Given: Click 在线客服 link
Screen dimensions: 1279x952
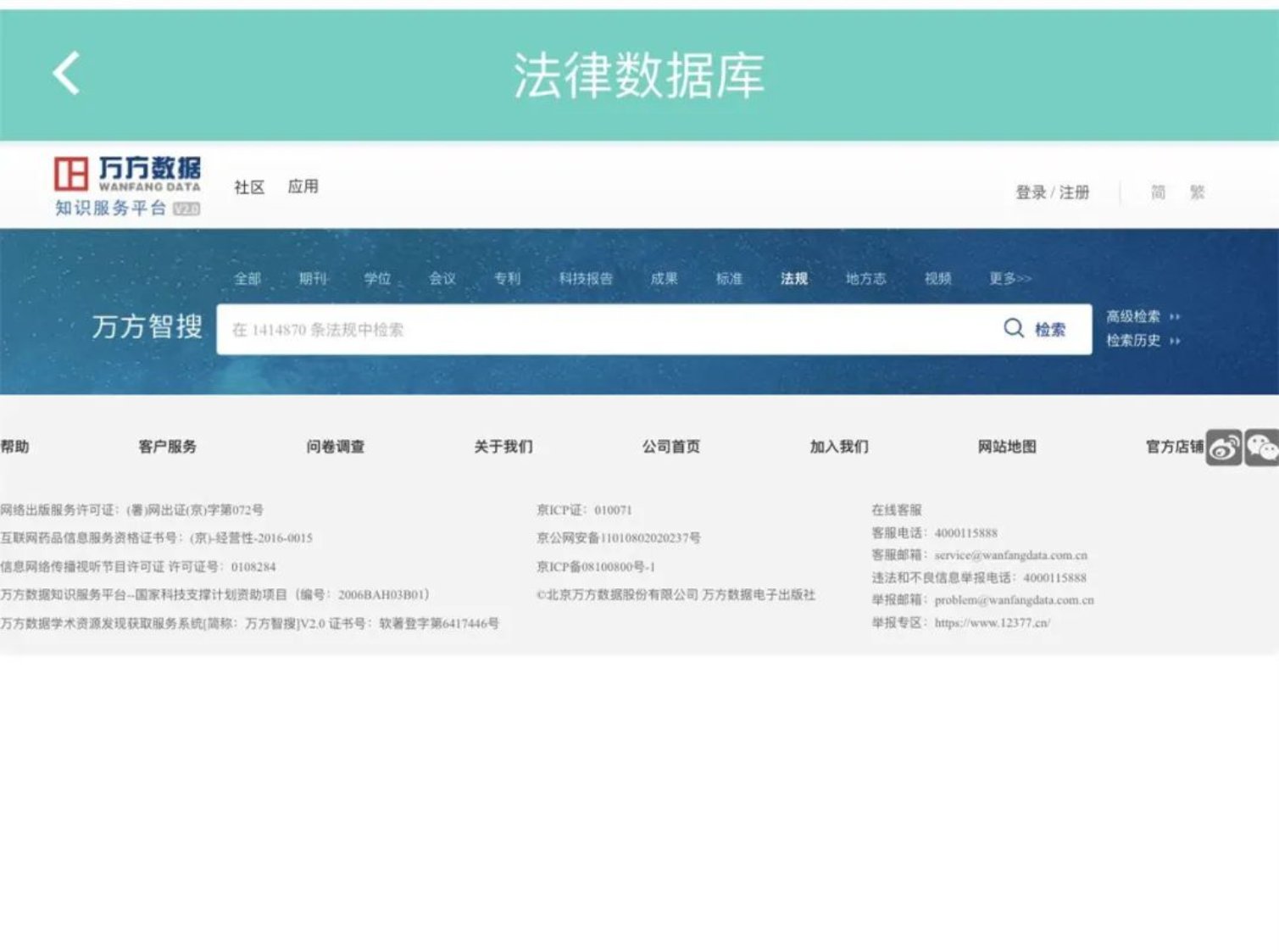Looking at the screenshot, I should click(x=897, y=510).
